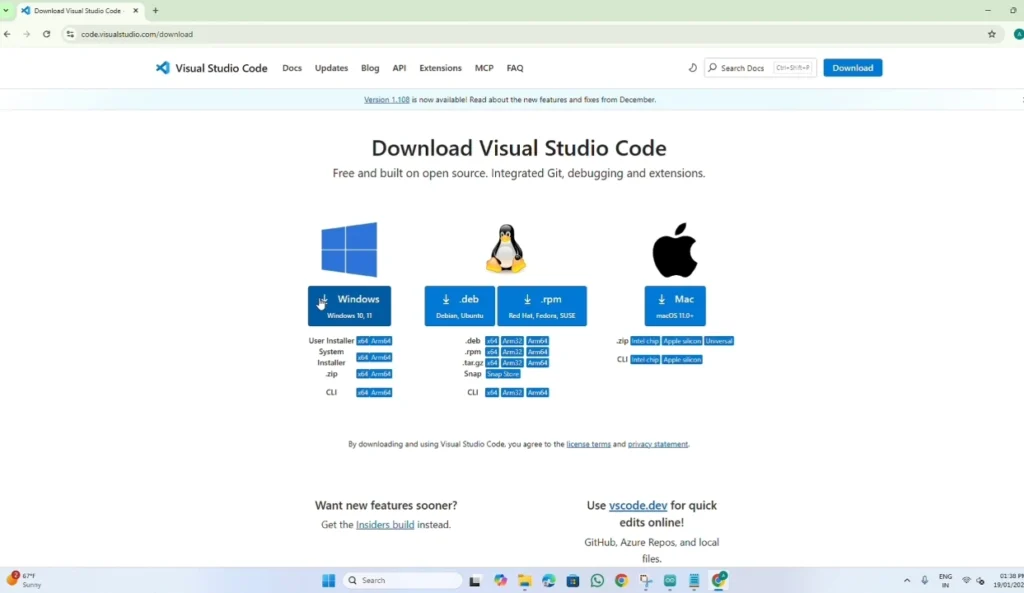
Task: Click the large Windows logo image
Action: coord(349,250)
